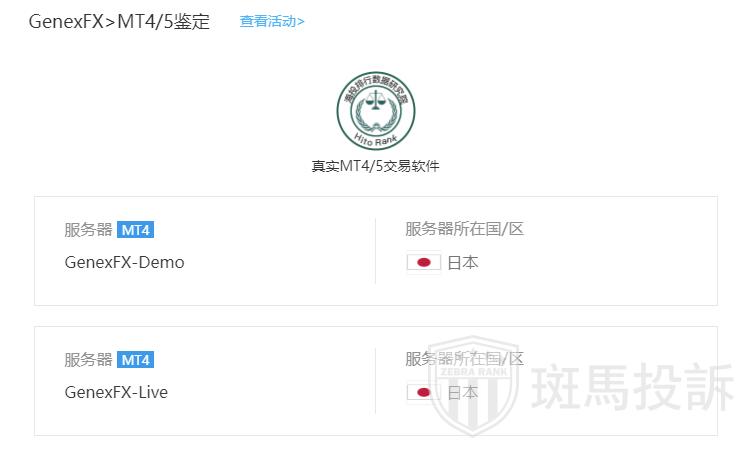Viewport: 753px width, 449px height.
Task: Click 日本 text in the GenexFX-Live card
Action: click(463, 392)
